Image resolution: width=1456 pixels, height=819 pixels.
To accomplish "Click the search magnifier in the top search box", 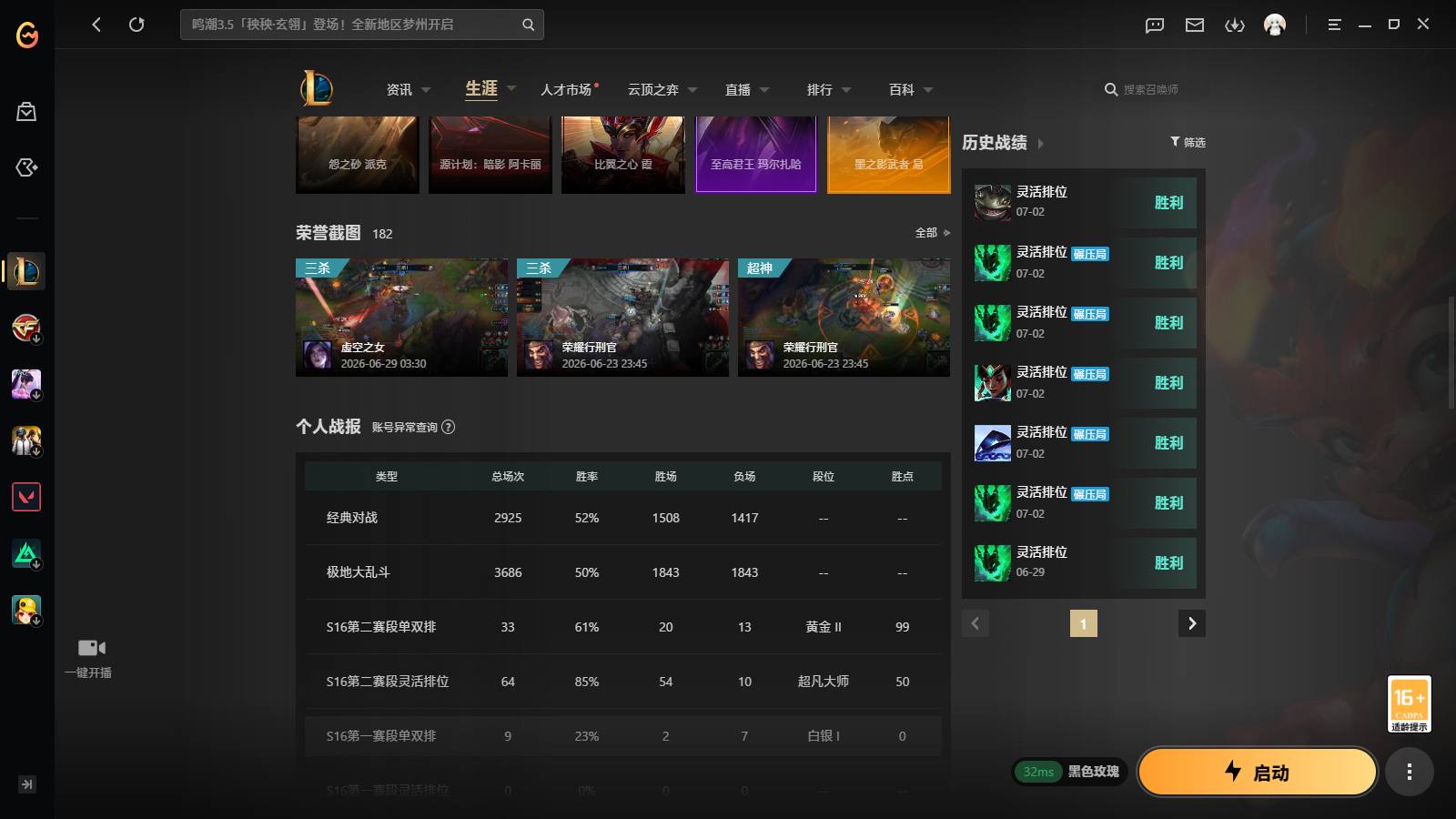I will pos(528,25).
